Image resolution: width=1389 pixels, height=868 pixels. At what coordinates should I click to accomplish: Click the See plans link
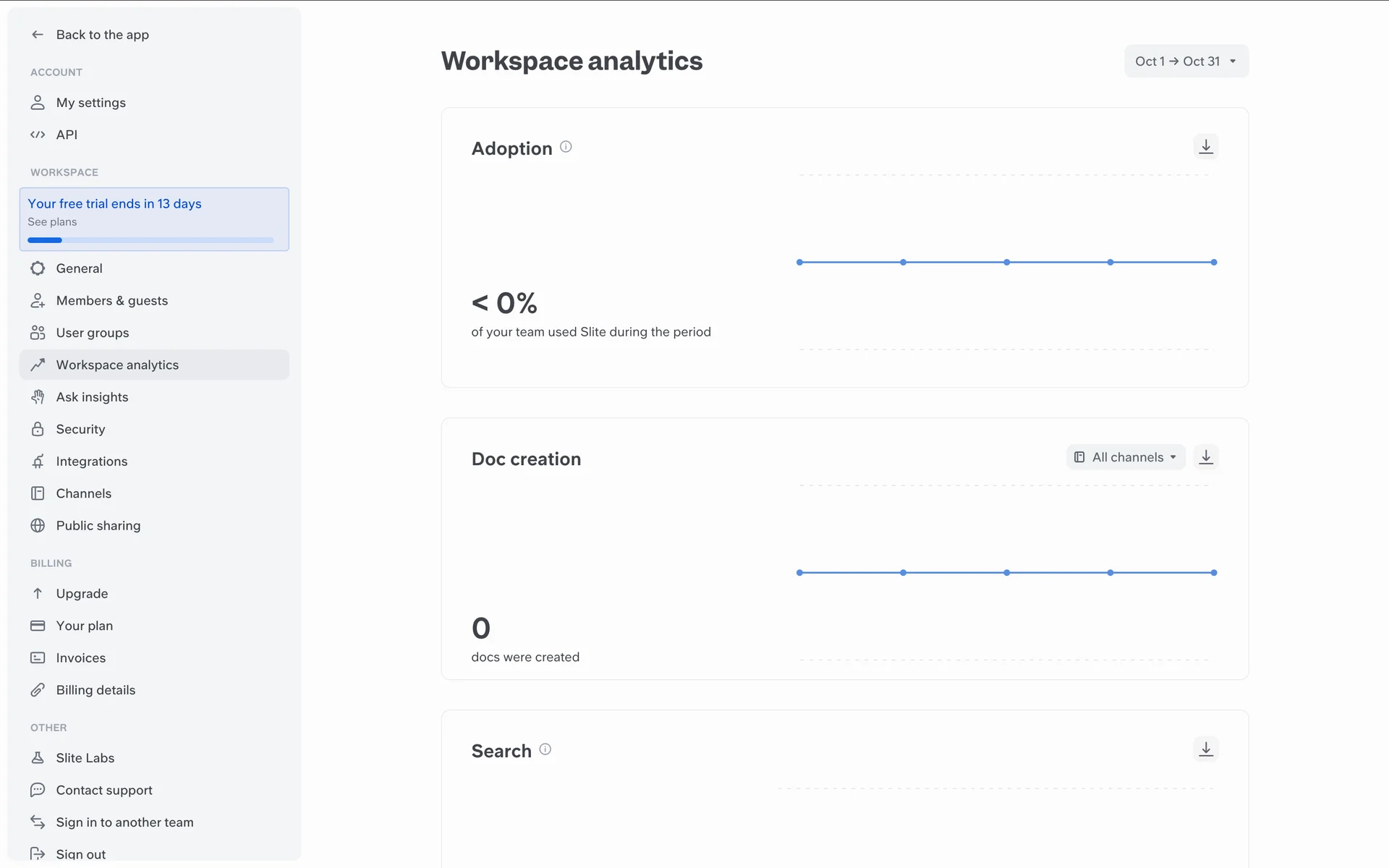coord(52,222)
